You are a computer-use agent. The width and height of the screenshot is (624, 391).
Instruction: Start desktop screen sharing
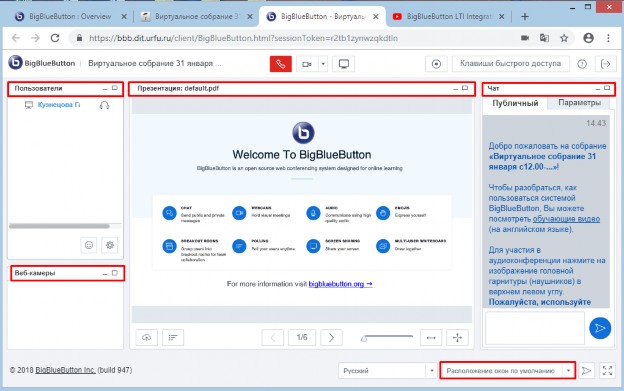click(343, 64)
